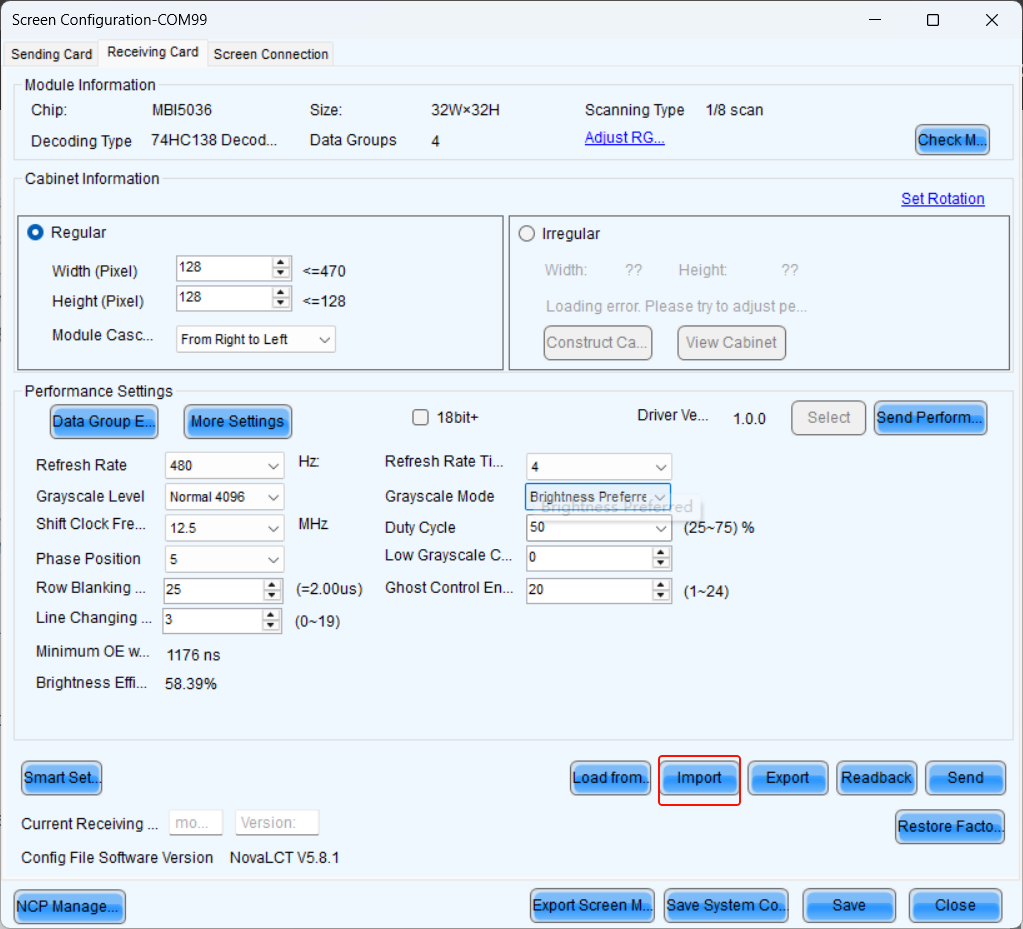Enable the 18bit+ checkbox

coord(421,418)
